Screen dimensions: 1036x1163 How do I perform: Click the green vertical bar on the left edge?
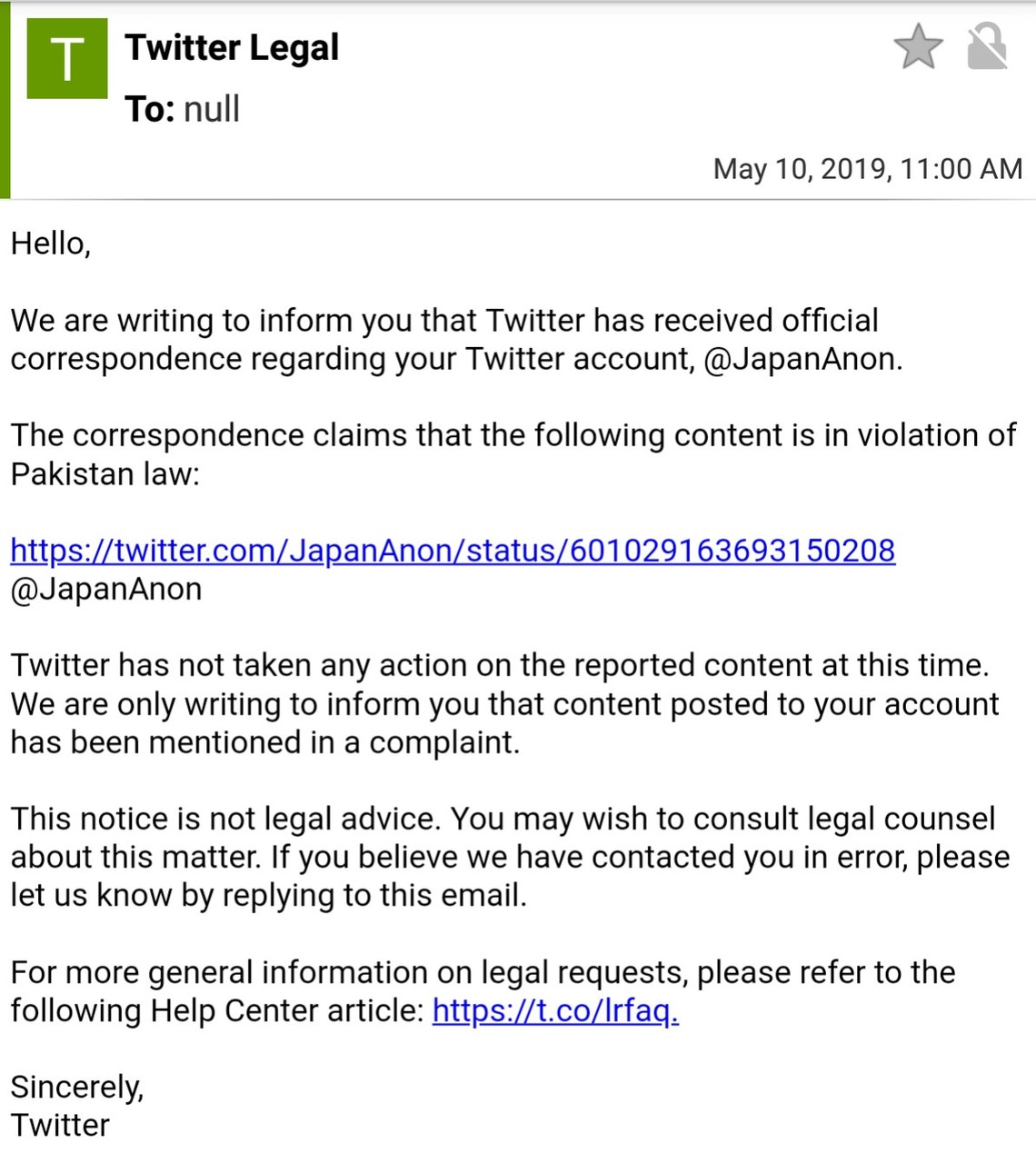pos(5,100)
